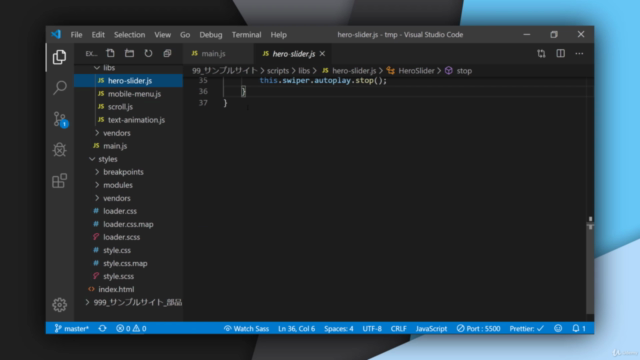
Task: Click Port : 5500 live server indicator
Action: [478, 328]
